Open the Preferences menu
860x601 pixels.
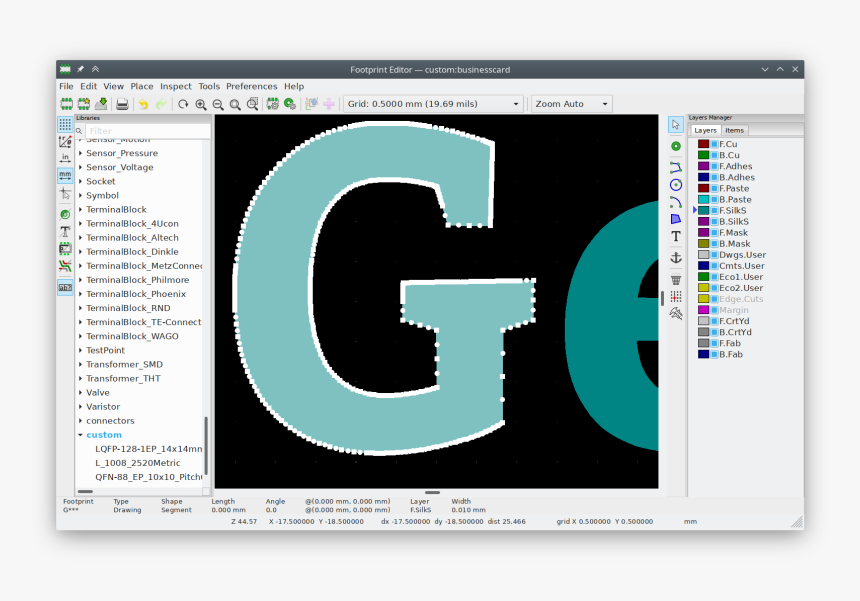pos(252,86)
